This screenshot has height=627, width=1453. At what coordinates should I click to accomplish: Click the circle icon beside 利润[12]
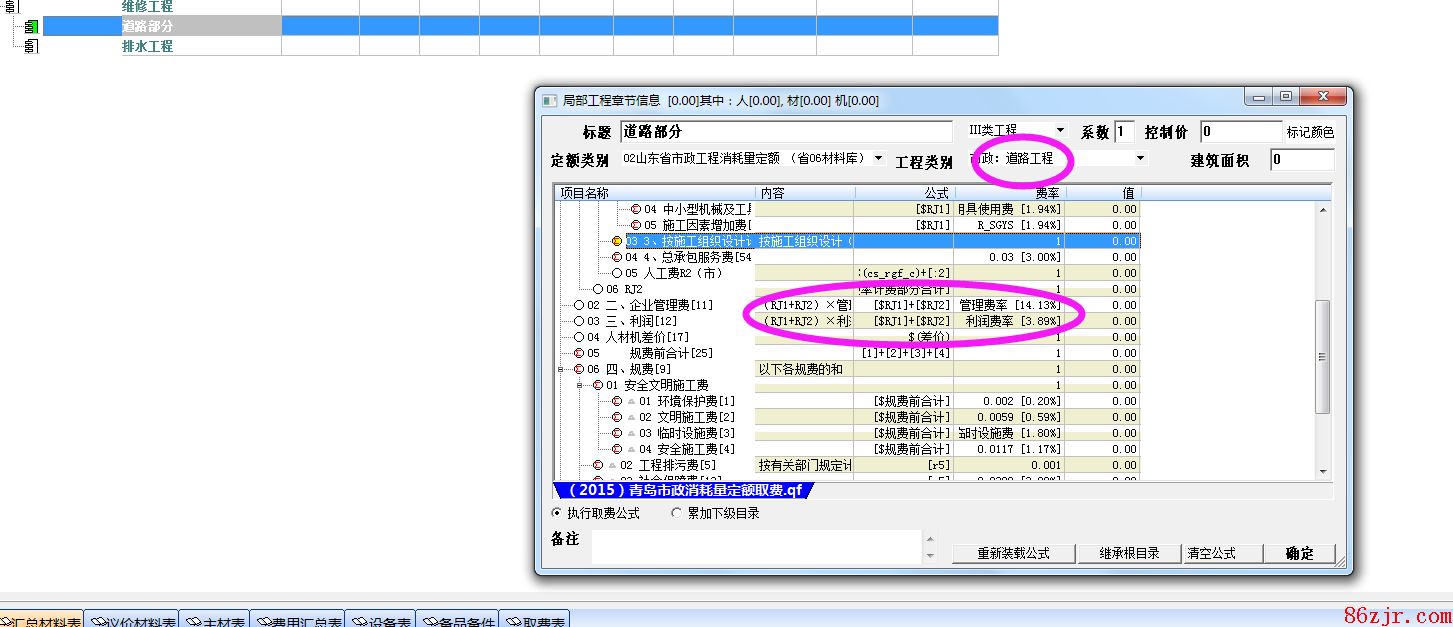click(x=579, y=321)
